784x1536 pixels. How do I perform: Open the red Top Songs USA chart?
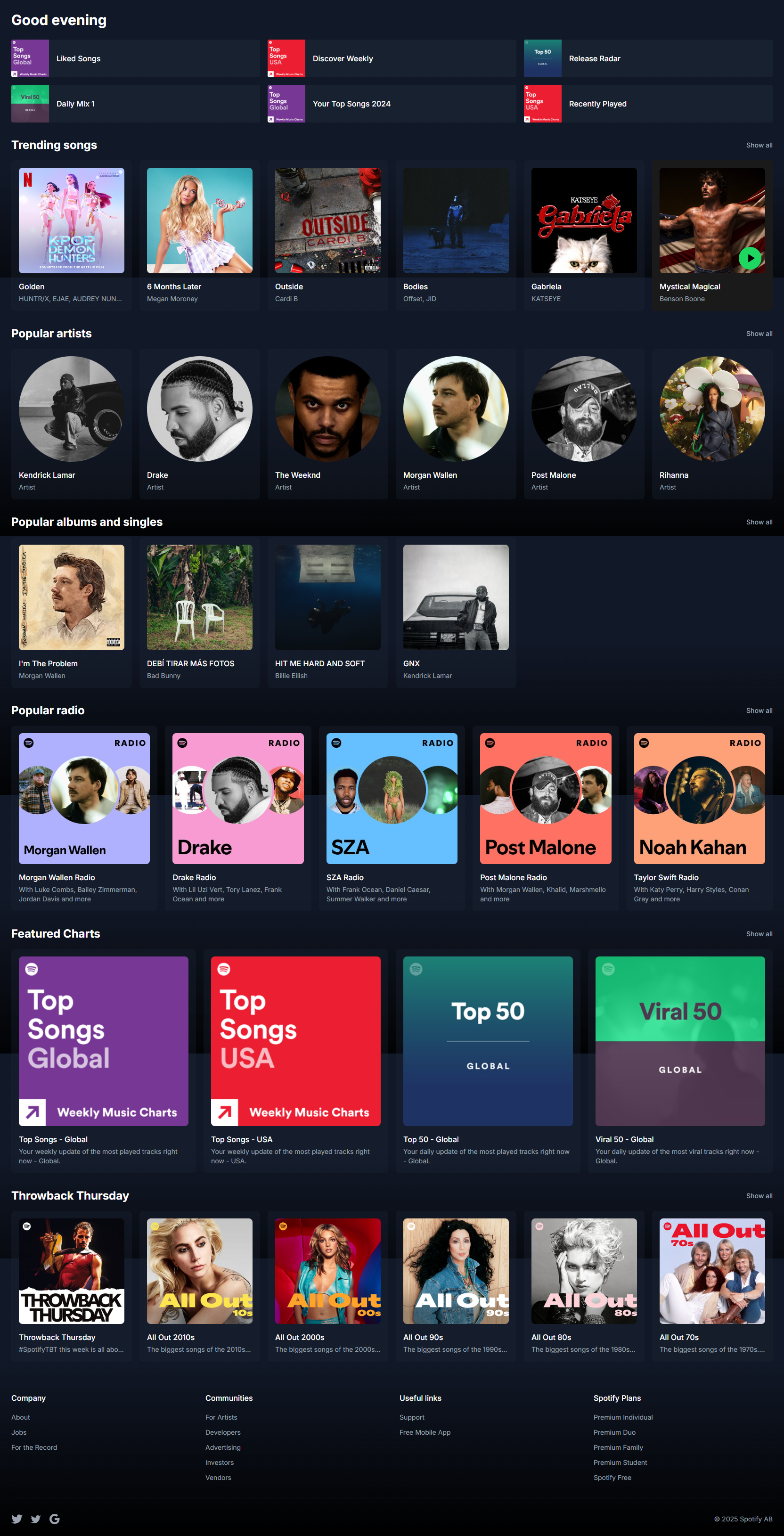pos(296,1042)
